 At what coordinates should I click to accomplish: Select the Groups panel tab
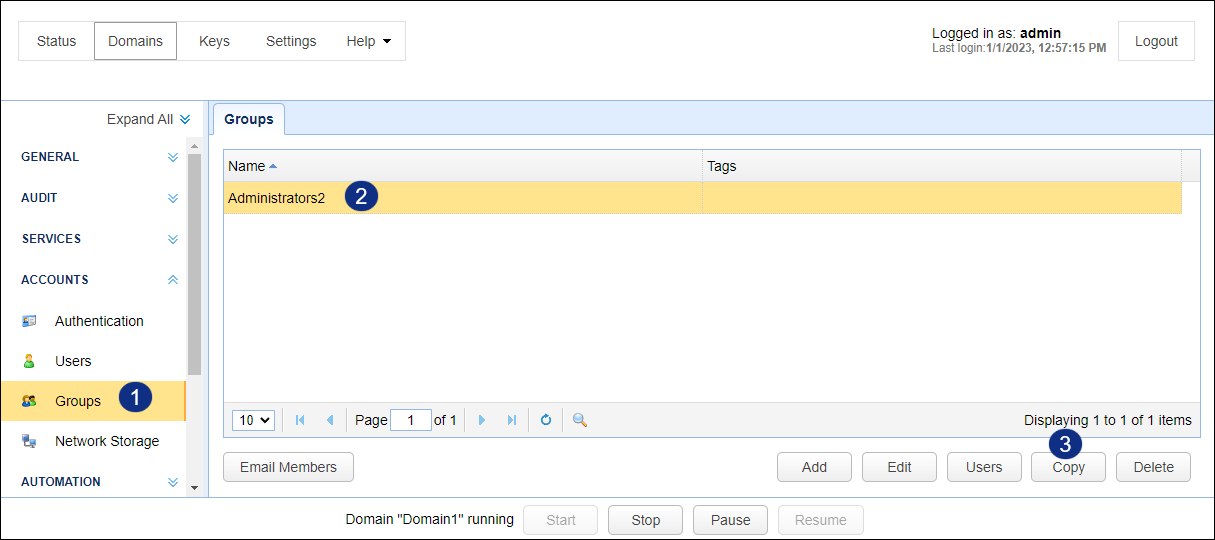pos(249,119)
